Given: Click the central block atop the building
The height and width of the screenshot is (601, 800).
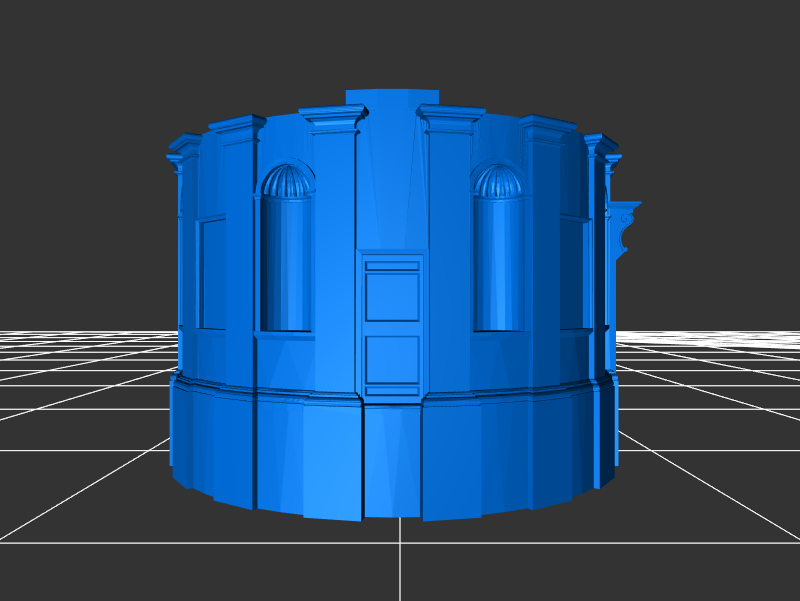Looking at the screenshot, I should pyautogui.click(x=392, y=97).
